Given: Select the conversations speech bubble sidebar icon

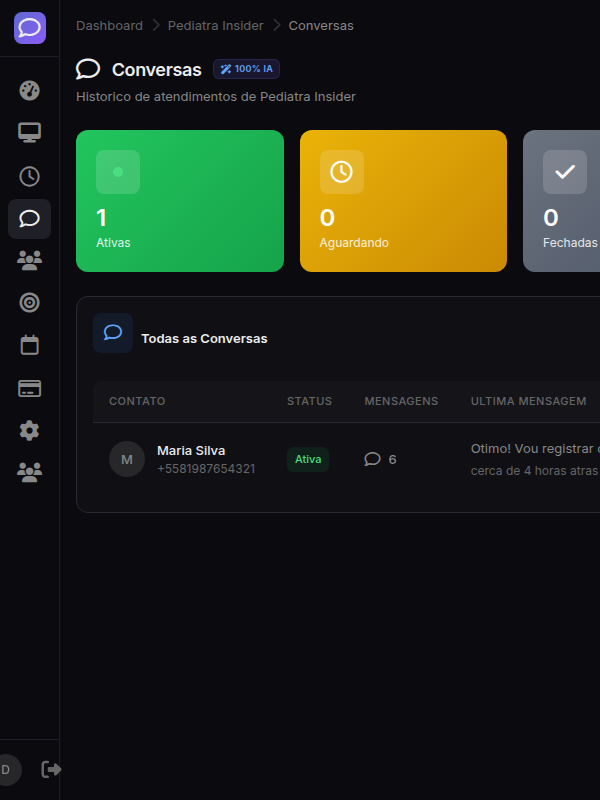Looking at the screenshot, I should [30, 219].
